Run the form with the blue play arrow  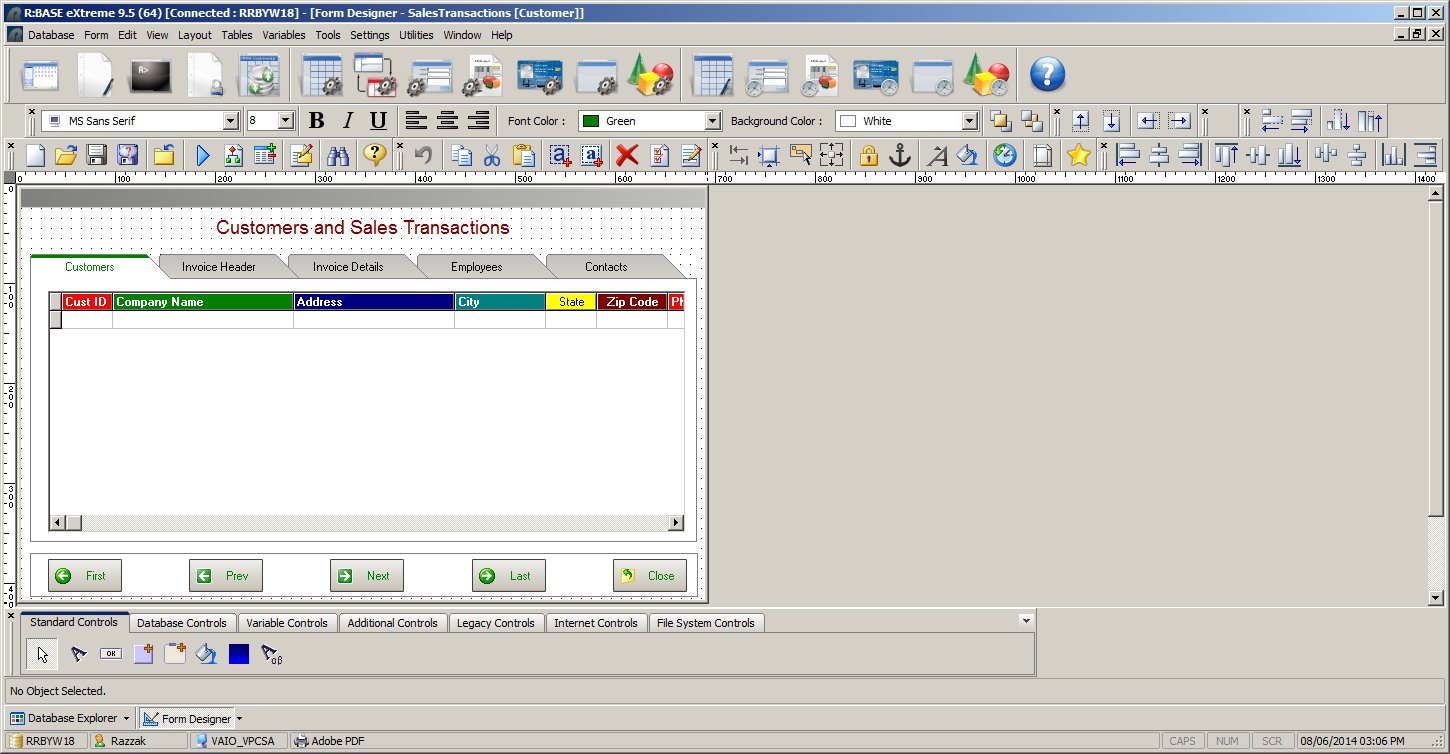(203, 155)
